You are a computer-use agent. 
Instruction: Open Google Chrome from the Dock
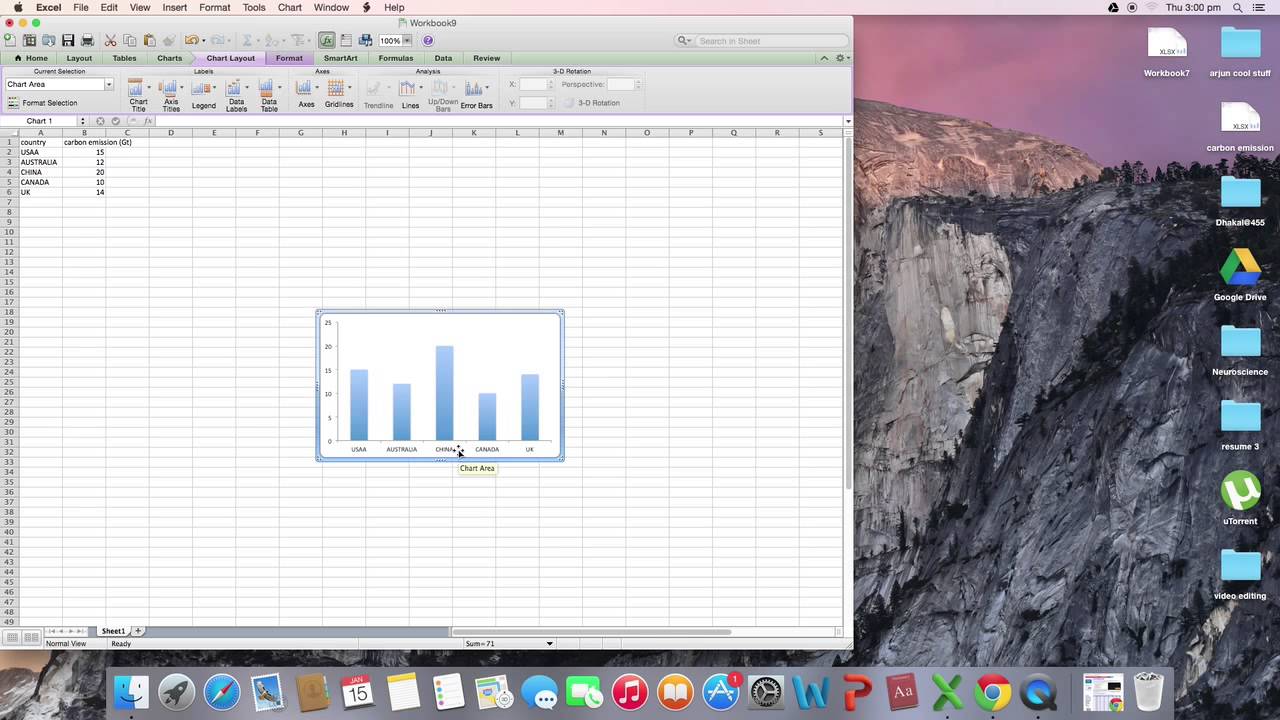(993, 692)
